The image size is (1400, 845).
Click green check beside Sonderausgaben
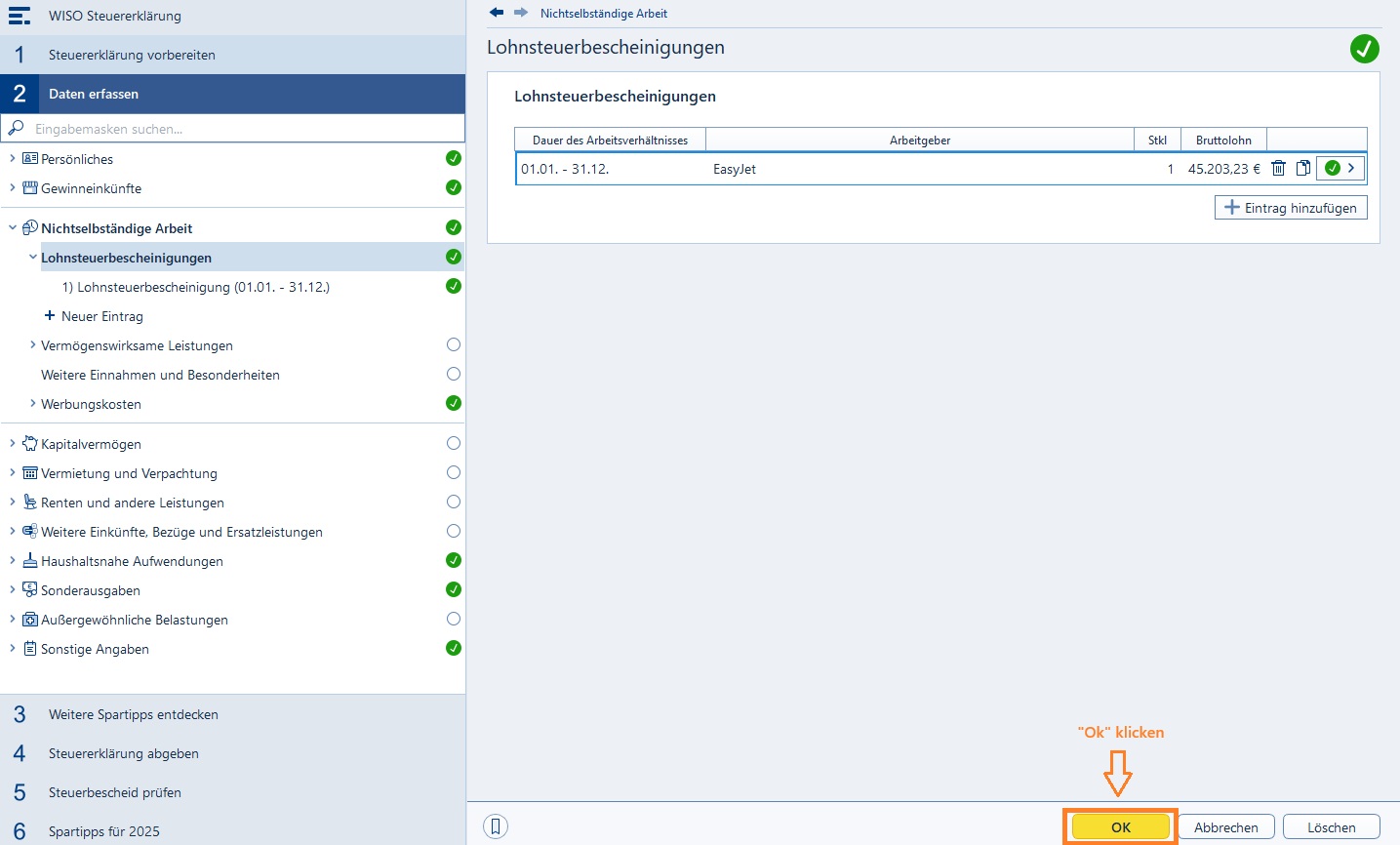[454, 589]
